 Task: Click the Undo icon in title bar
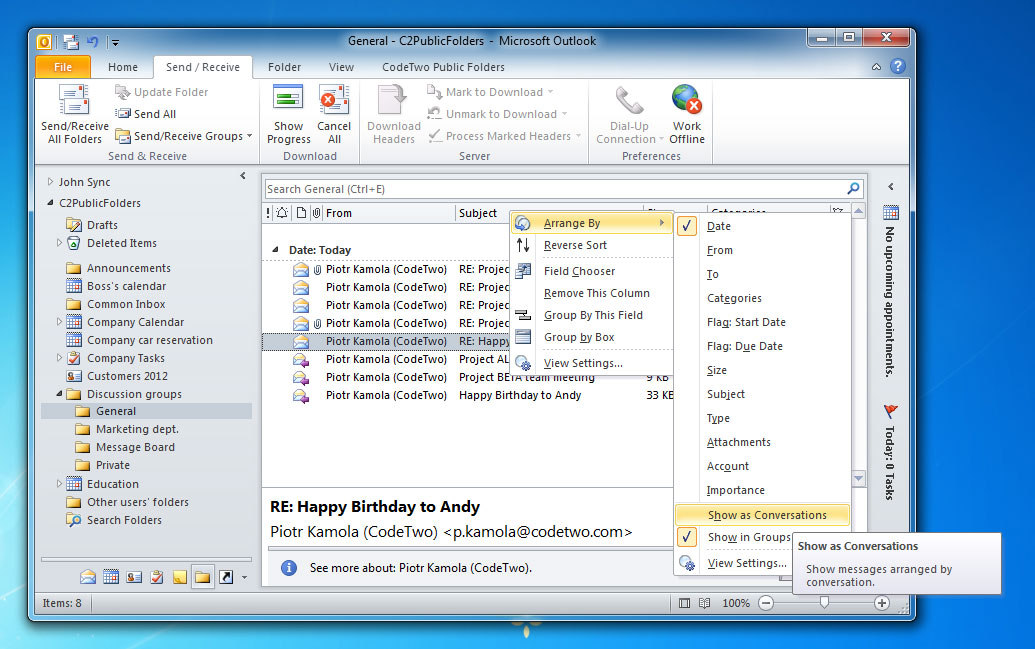(x=92, y=42)
